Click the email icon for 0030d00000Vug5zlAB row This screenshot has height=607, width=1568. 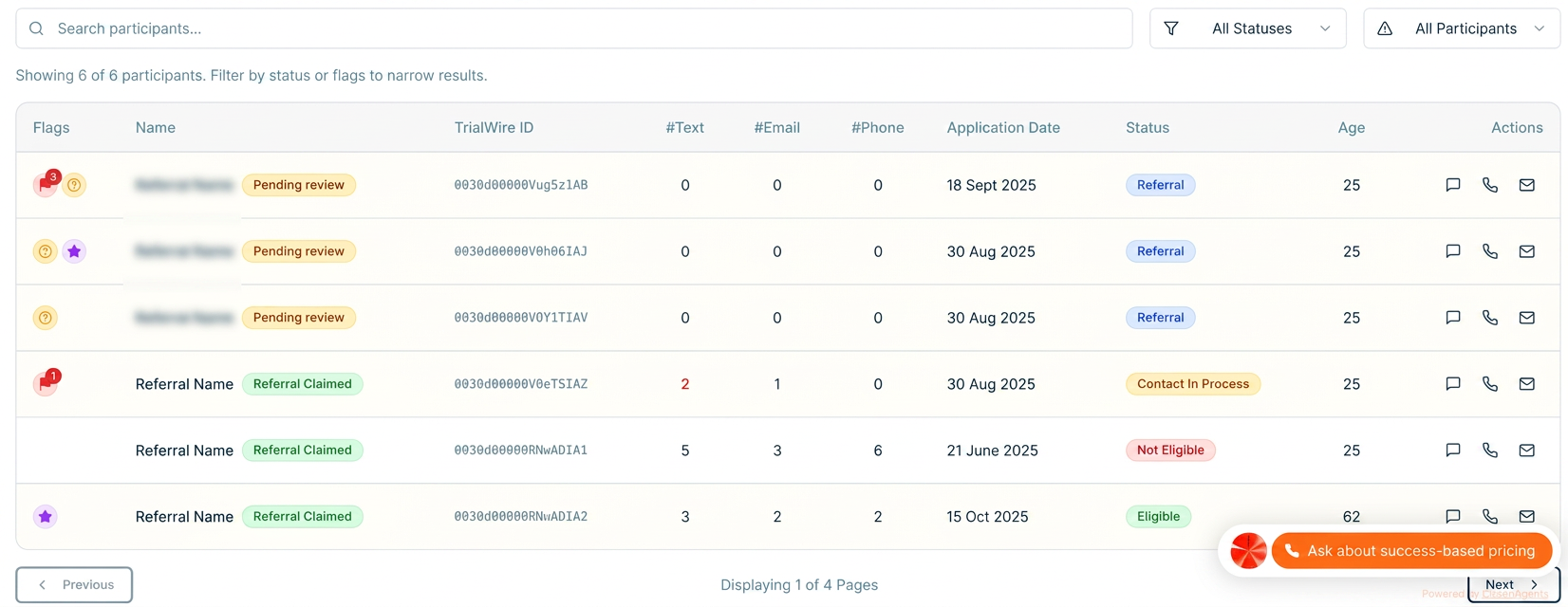click(x=1526, y=185)
